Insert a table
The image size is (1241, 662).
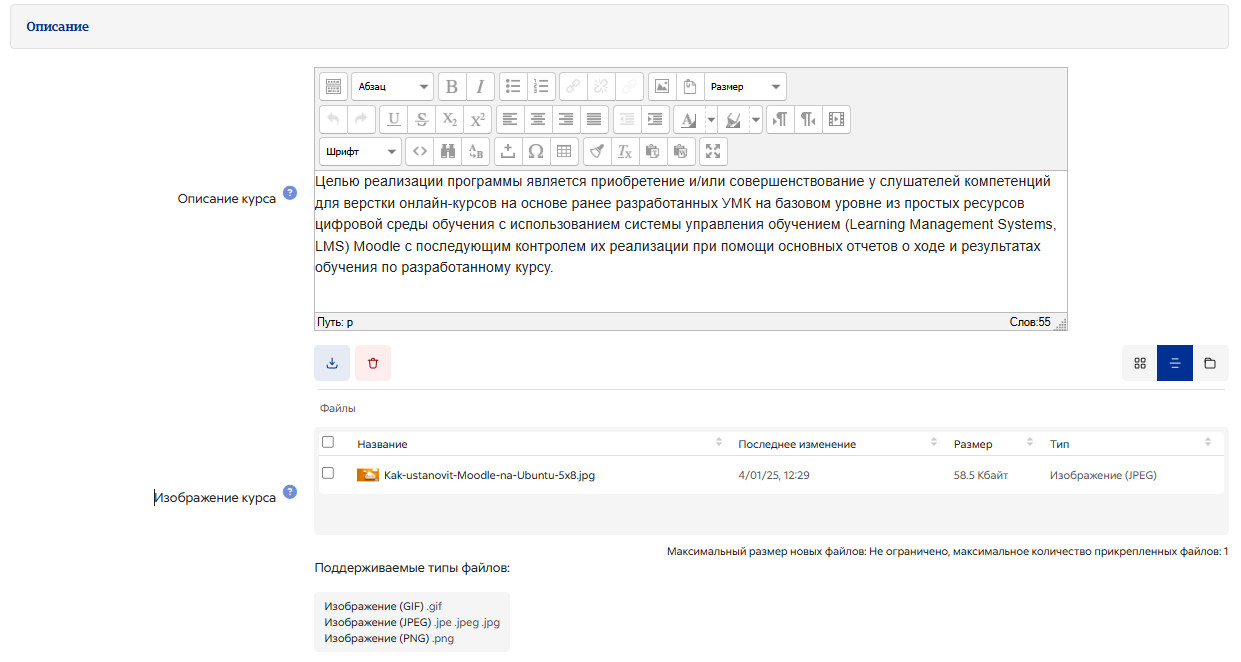click(564, 152)
